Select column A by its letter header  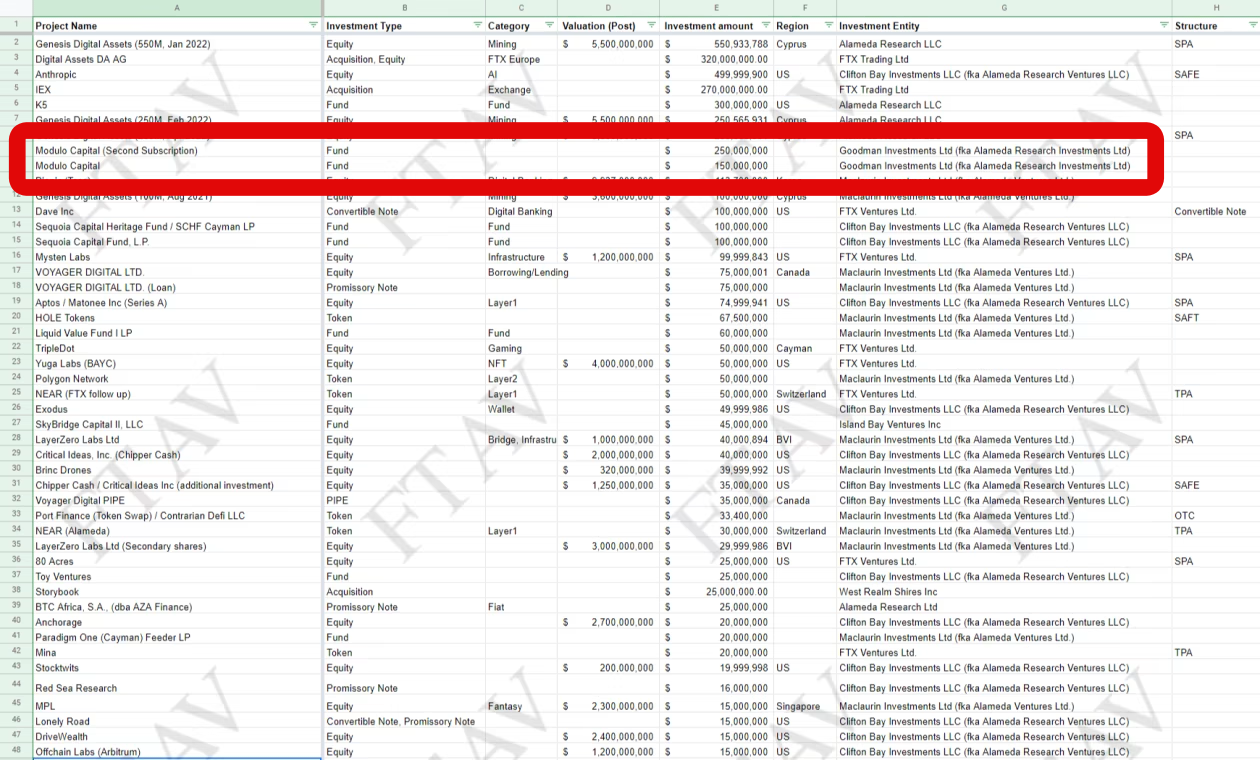click(177, 8)
